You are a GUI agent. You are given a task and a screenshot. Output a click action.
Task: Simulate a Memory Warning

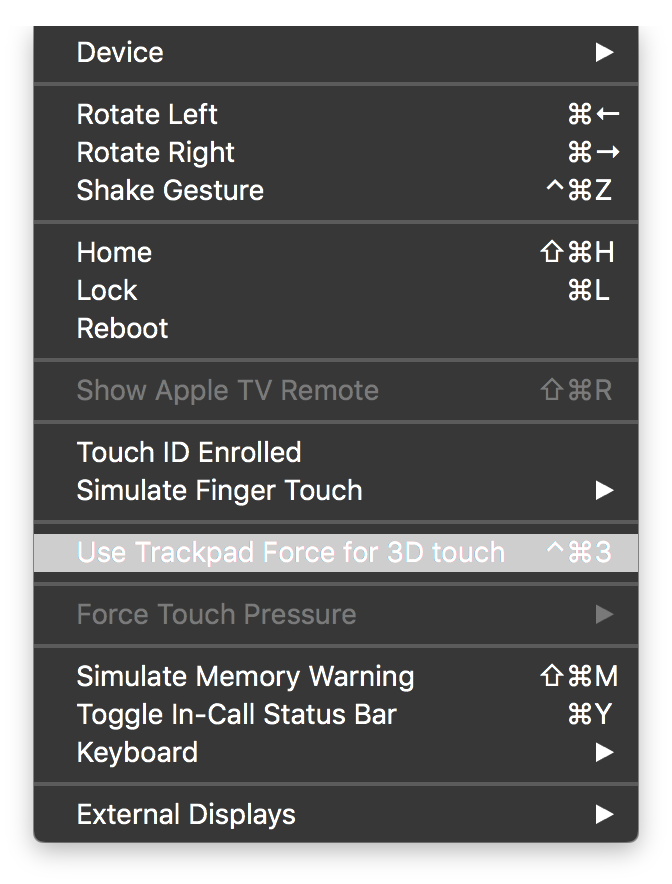(x=245, y=676)
